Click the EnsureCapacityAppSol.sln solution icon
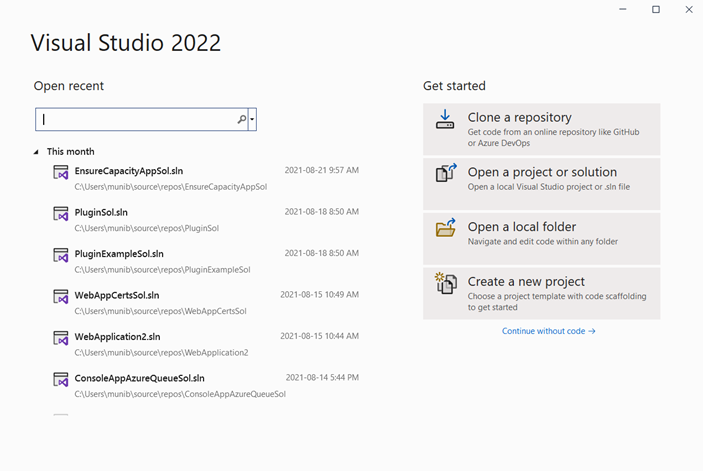This screenshot has height=471, width=703. [x=61, y=172]
